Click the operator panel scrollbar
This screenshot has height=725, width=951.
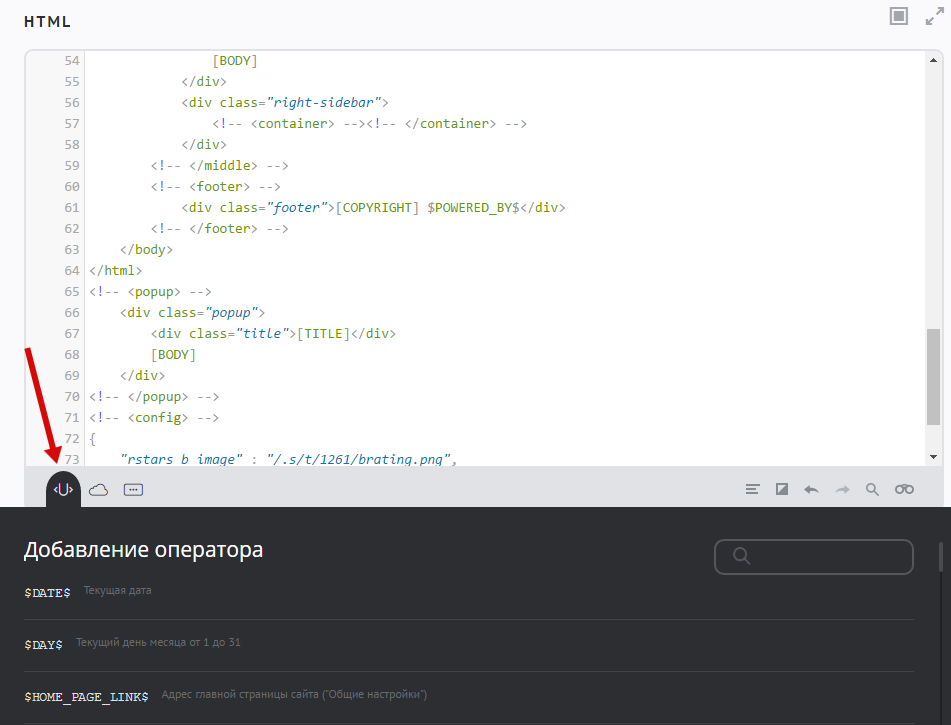940,557
